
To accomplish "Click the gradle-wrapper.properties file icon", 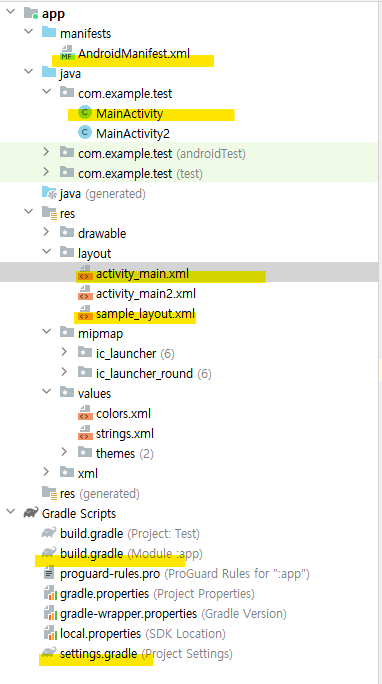I will click(49, 614).
